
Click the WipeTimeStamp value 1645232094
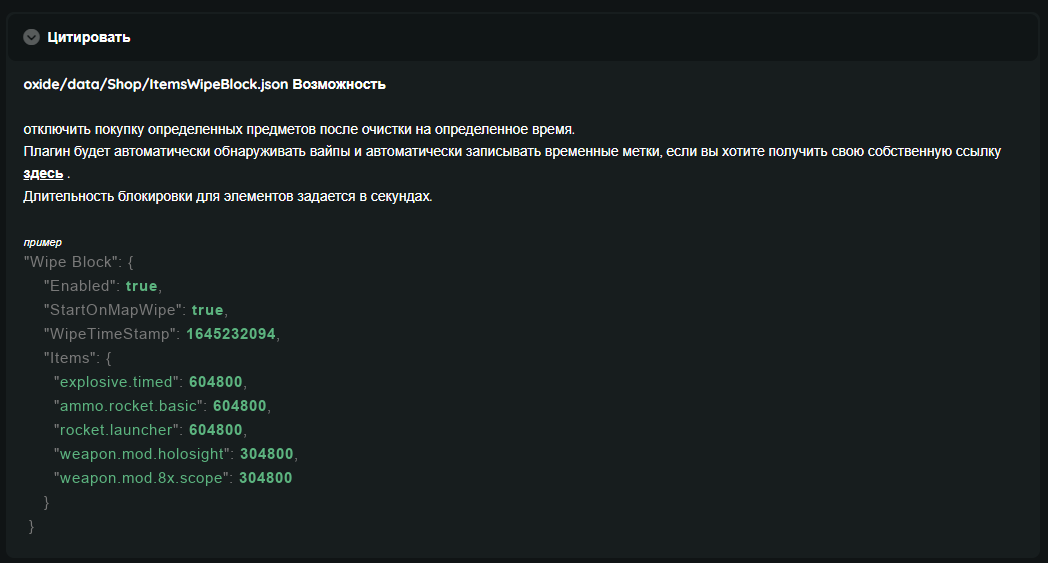[x=231, y=334]
